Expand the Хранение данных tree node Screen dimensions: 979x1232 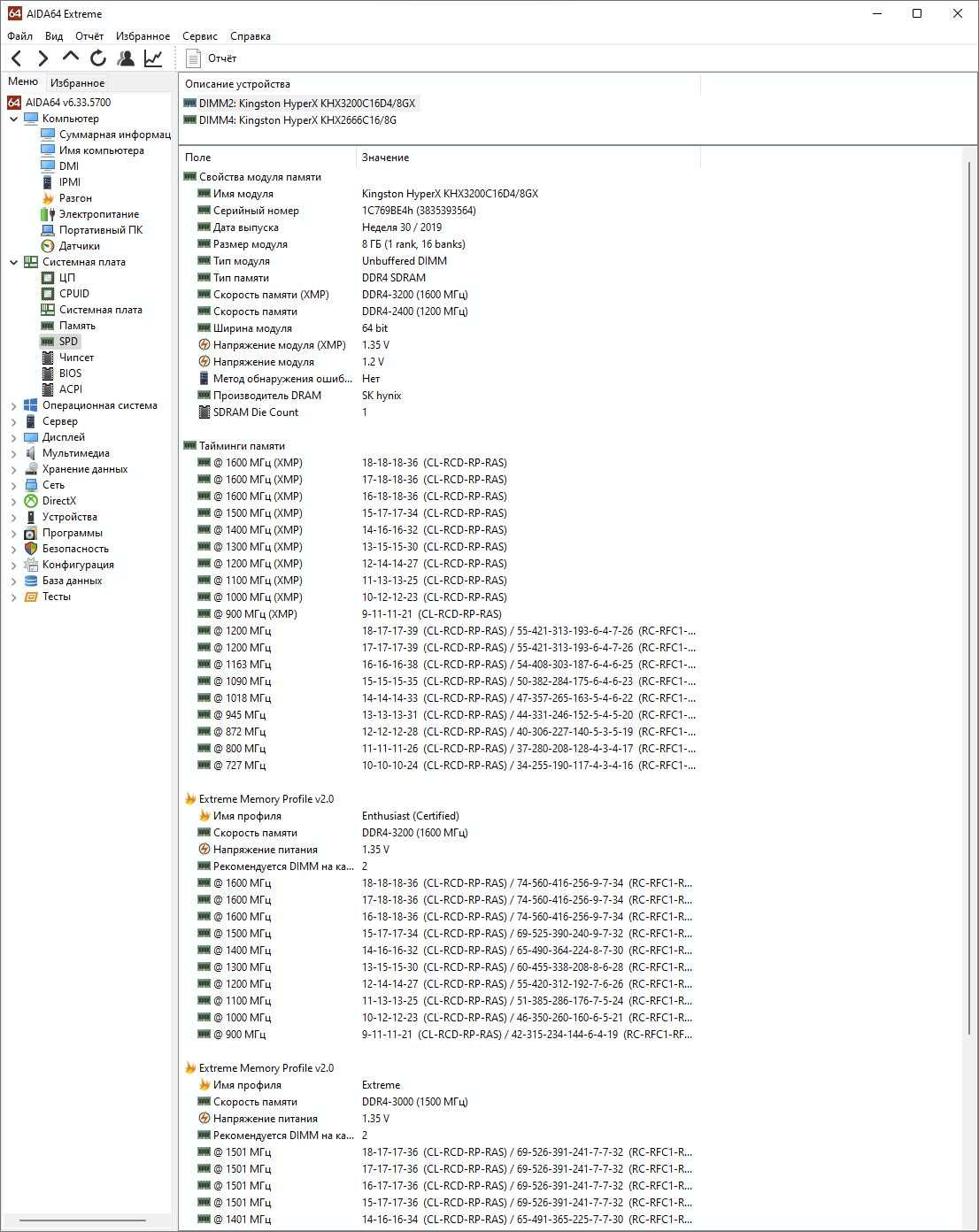(13, 469)
